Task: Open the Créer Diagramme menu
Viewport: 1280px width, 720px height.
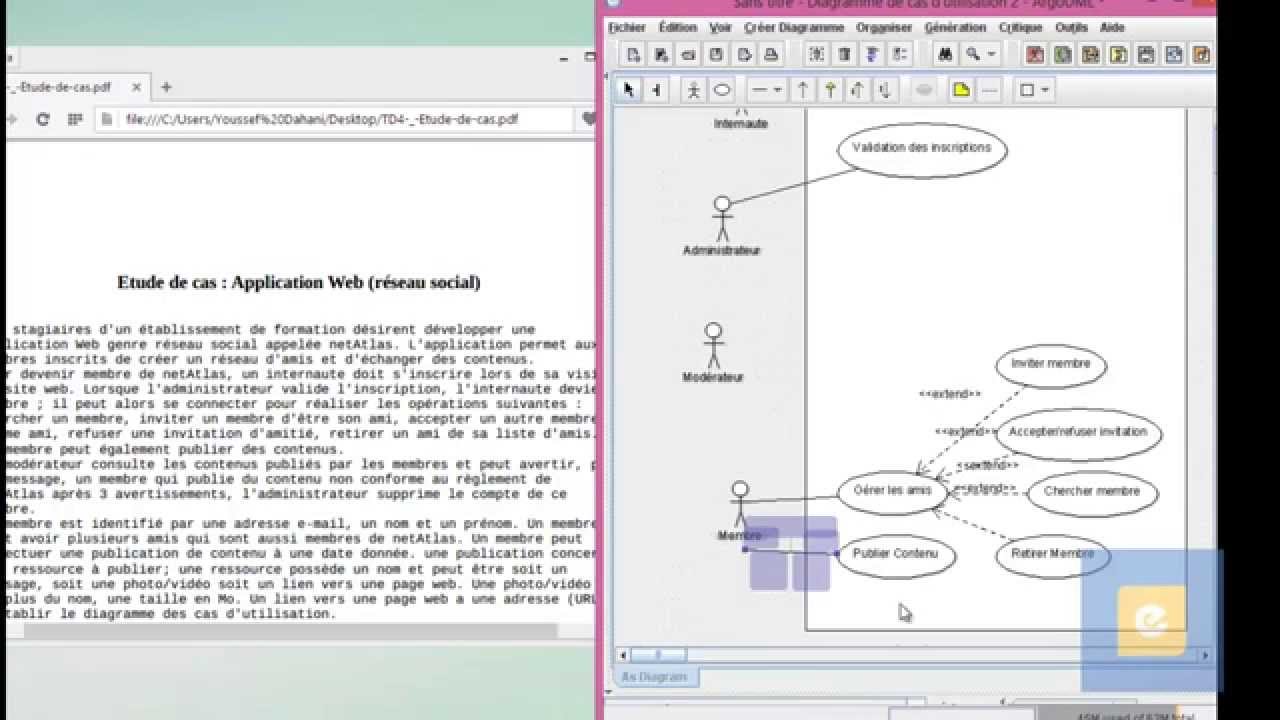Action: (794, 28)
